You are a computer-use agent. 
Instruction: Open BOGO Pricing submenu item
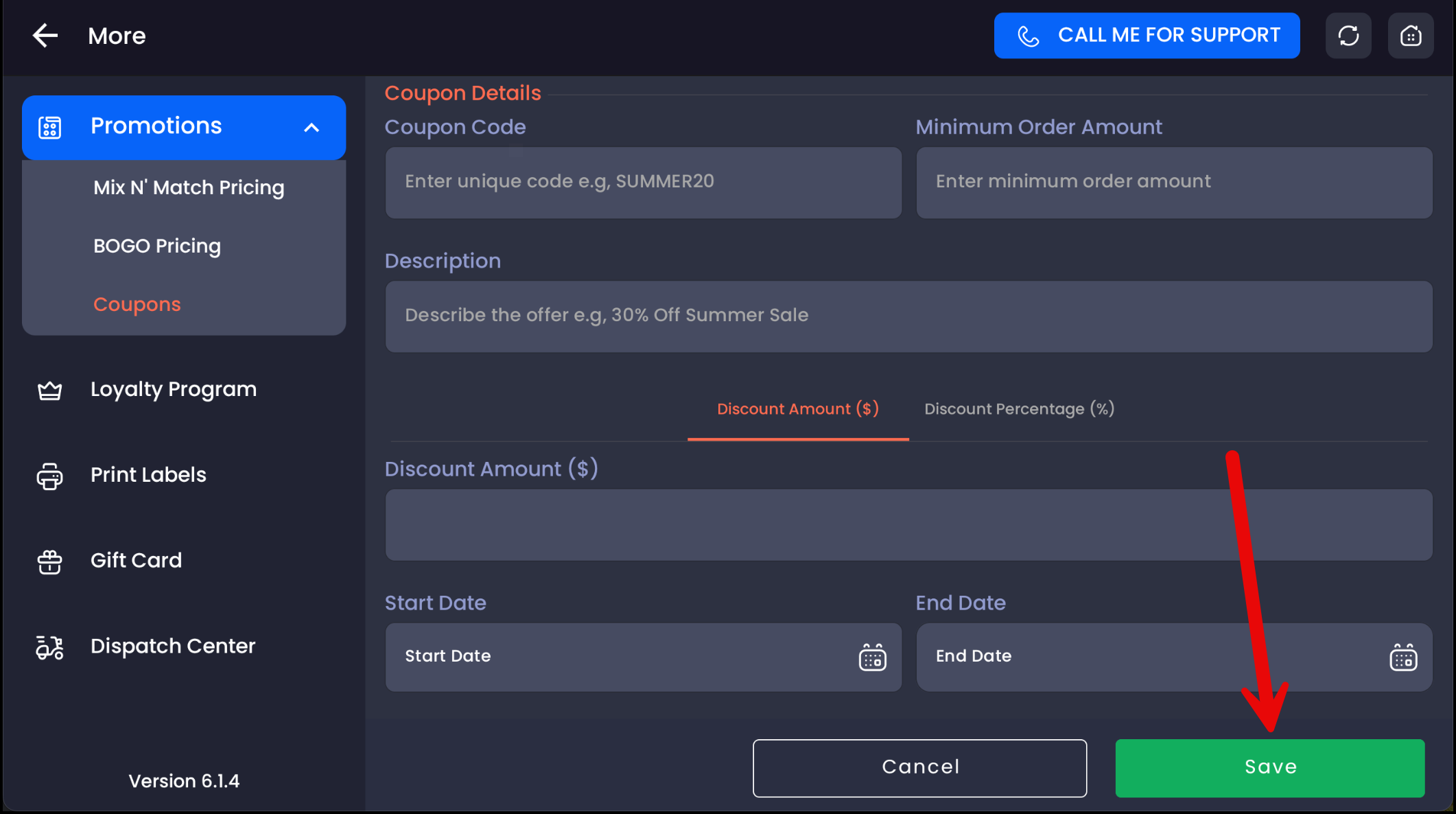pyautogui.click(x=157, y=246)
